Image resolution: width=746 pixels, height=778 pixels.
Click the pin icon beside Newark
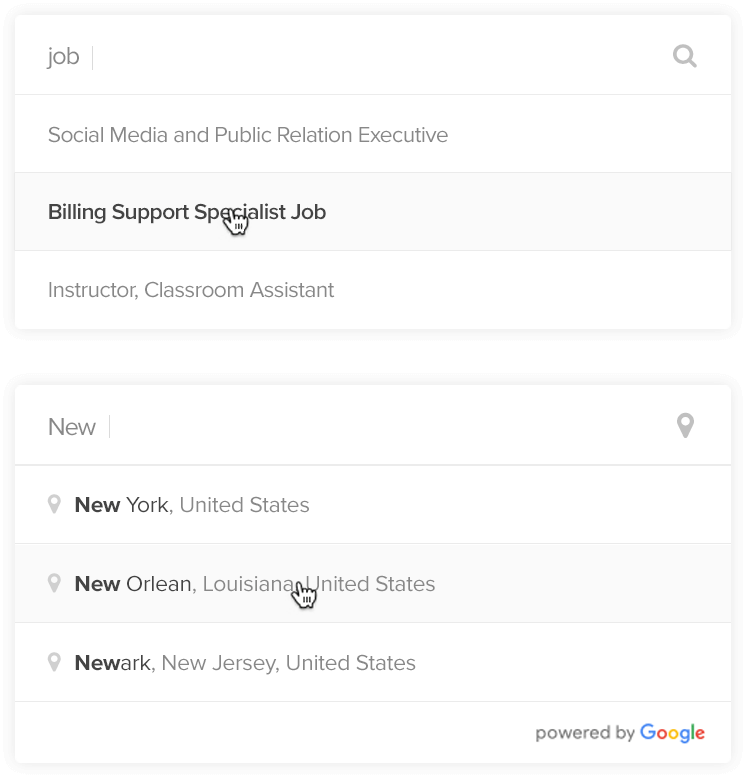click(x=55, y=662)
